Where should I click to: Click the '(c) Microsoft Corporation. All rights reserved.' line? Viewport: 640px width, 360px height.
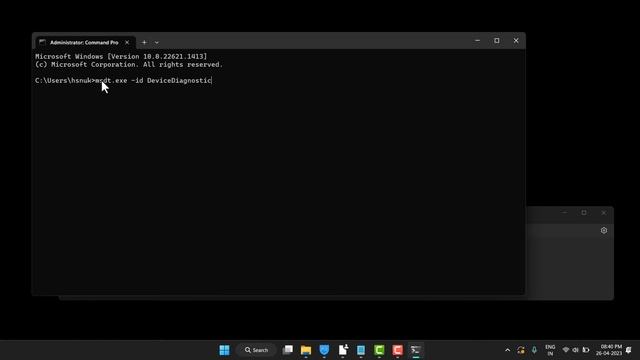point(129,64)
